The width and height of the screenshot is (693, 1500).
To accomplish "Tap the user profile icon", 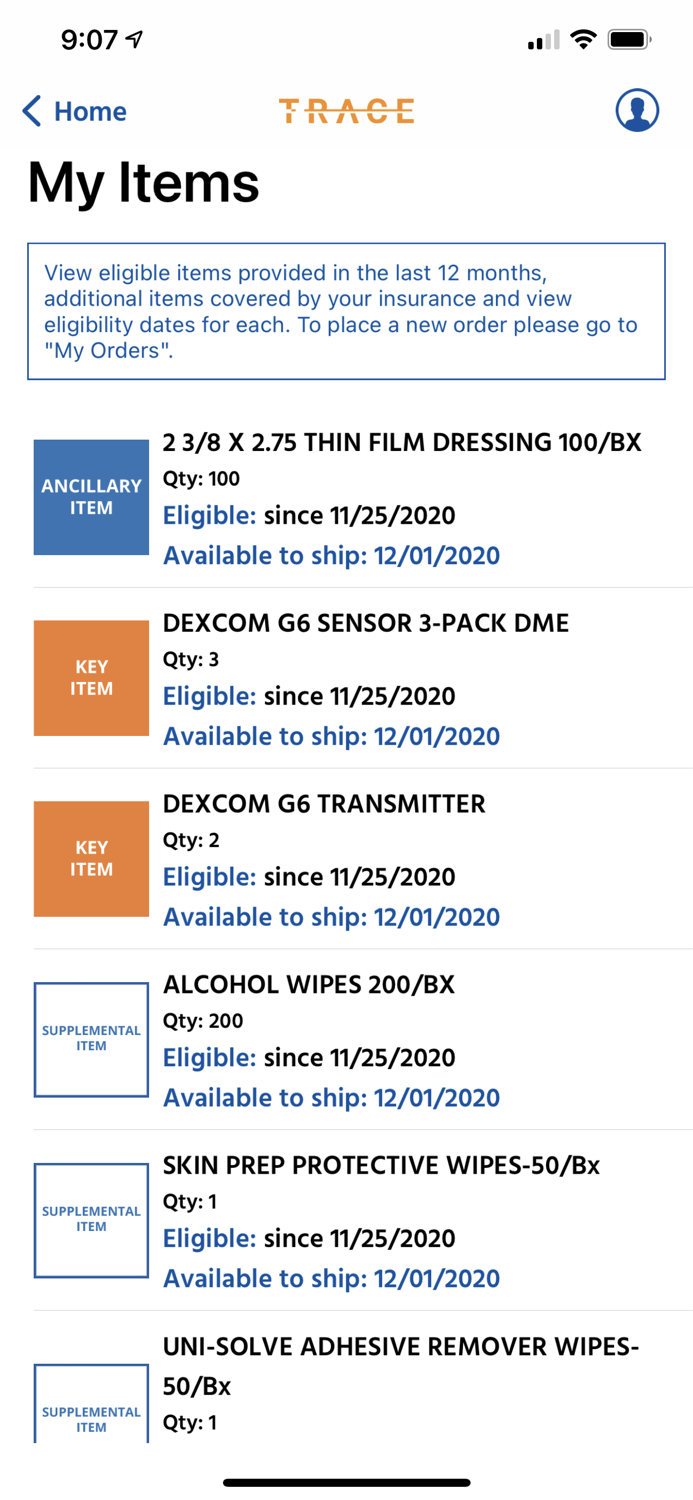I will coord(637,110).
